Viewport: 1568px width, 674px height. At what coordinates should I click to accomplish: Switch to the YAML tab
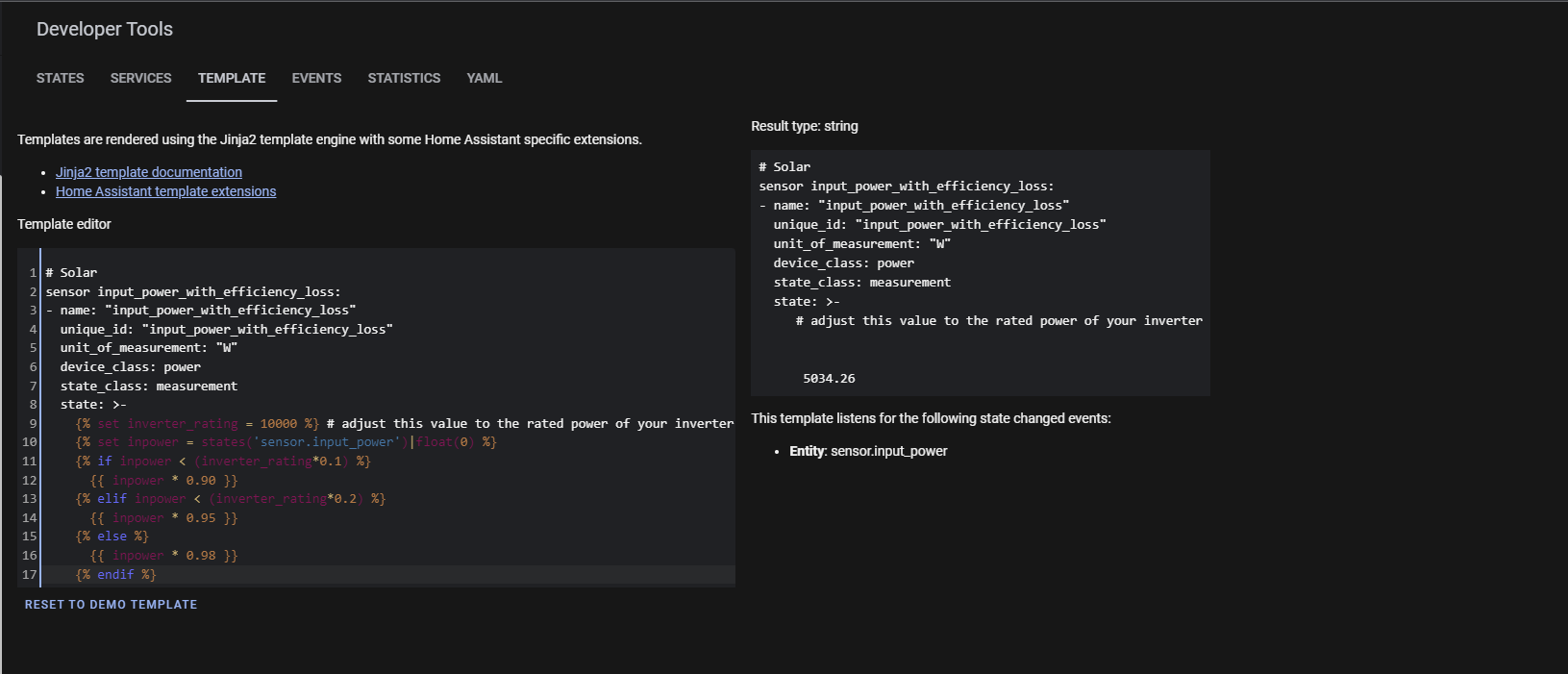485,78
